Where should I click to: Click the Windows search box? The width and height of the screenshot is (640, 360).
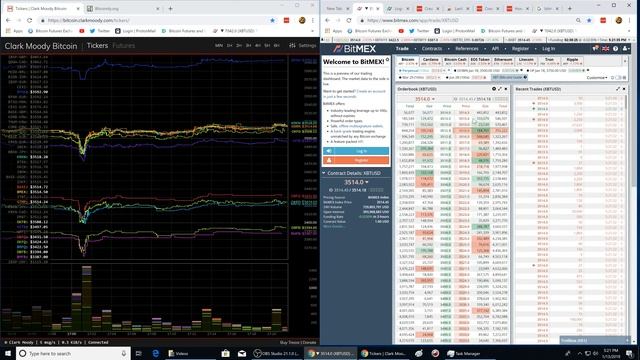tap(73, 353)
